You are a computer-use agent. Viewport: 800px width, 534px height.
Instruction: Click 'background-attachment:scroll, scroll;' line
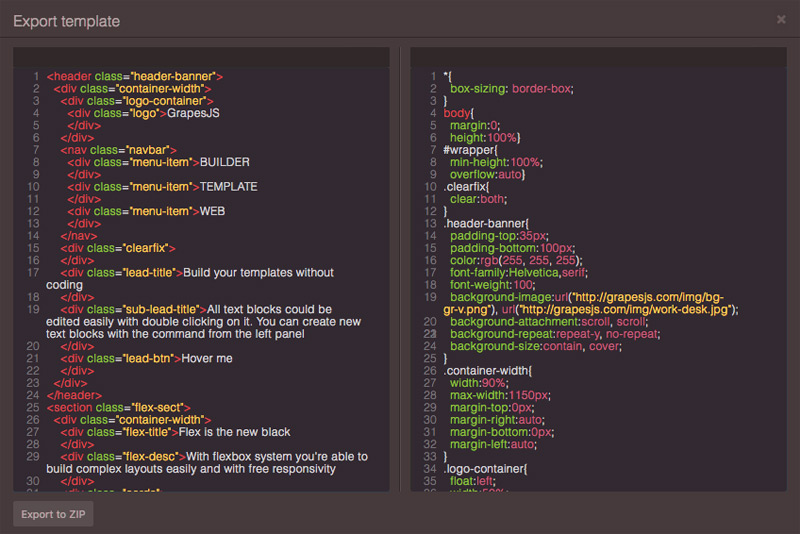549,322
